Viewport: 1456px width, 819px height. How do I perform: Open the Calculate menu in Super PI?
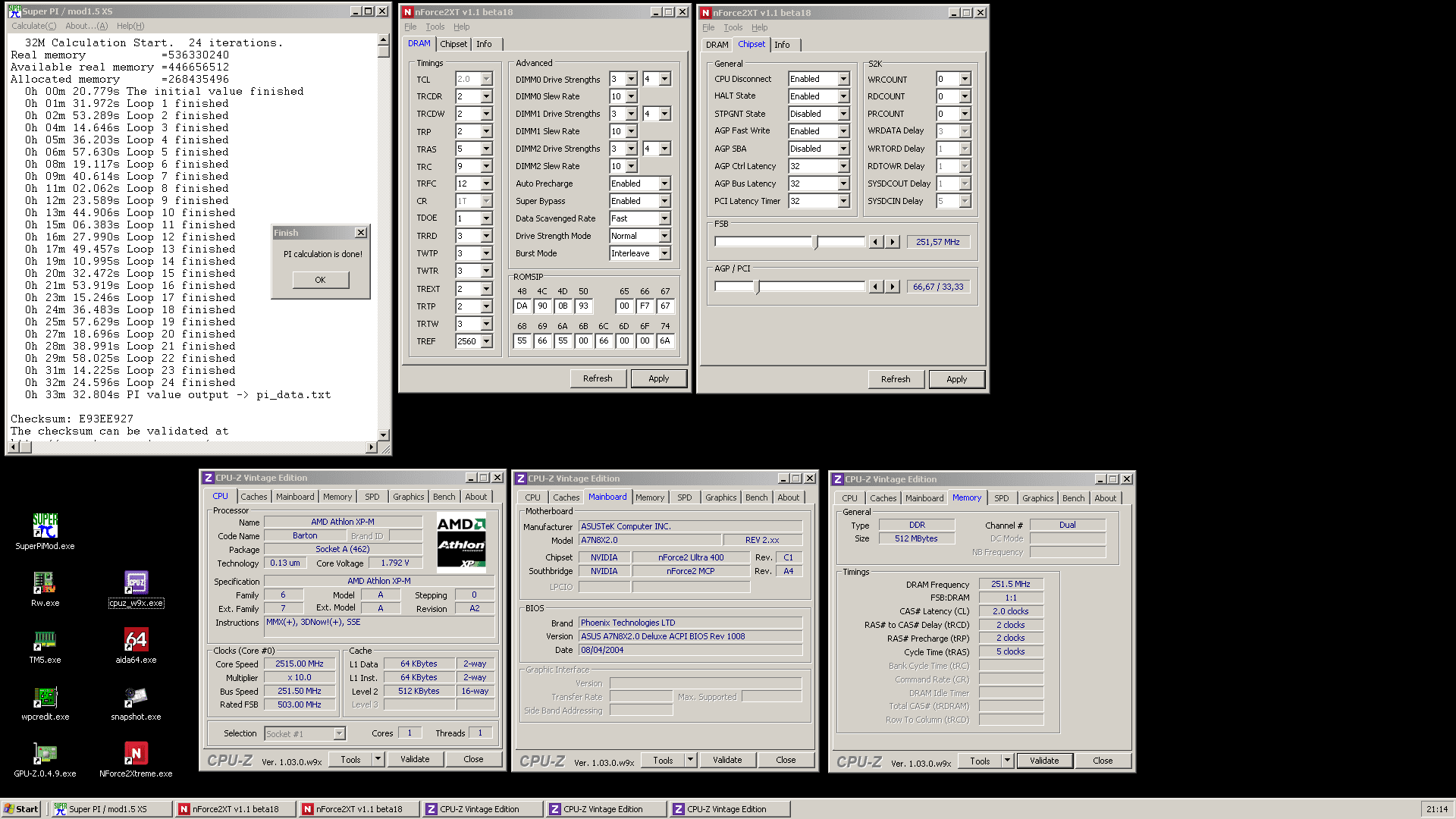point(34,26)
